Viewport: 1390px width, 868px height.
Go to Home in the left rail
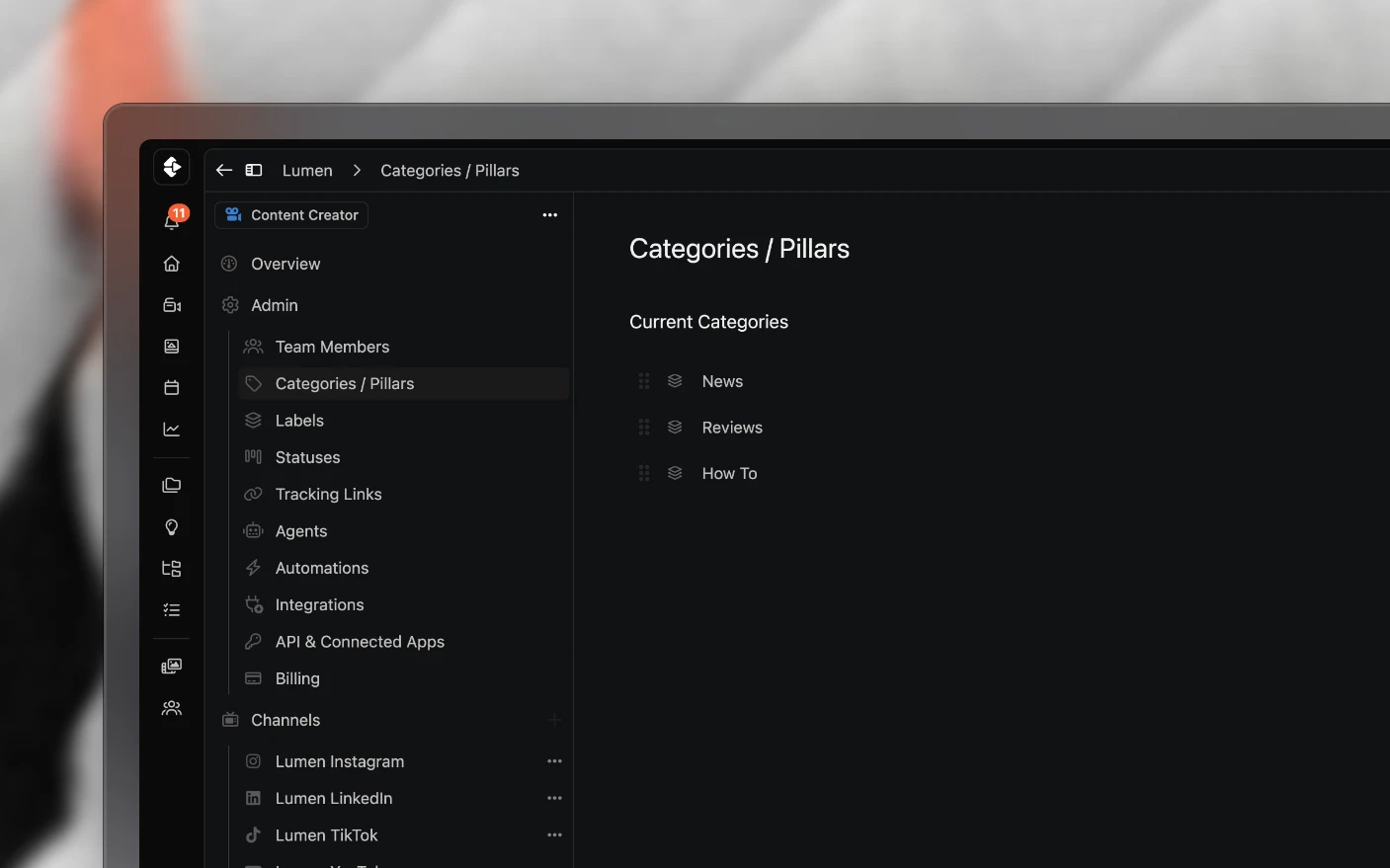[172, 264]
